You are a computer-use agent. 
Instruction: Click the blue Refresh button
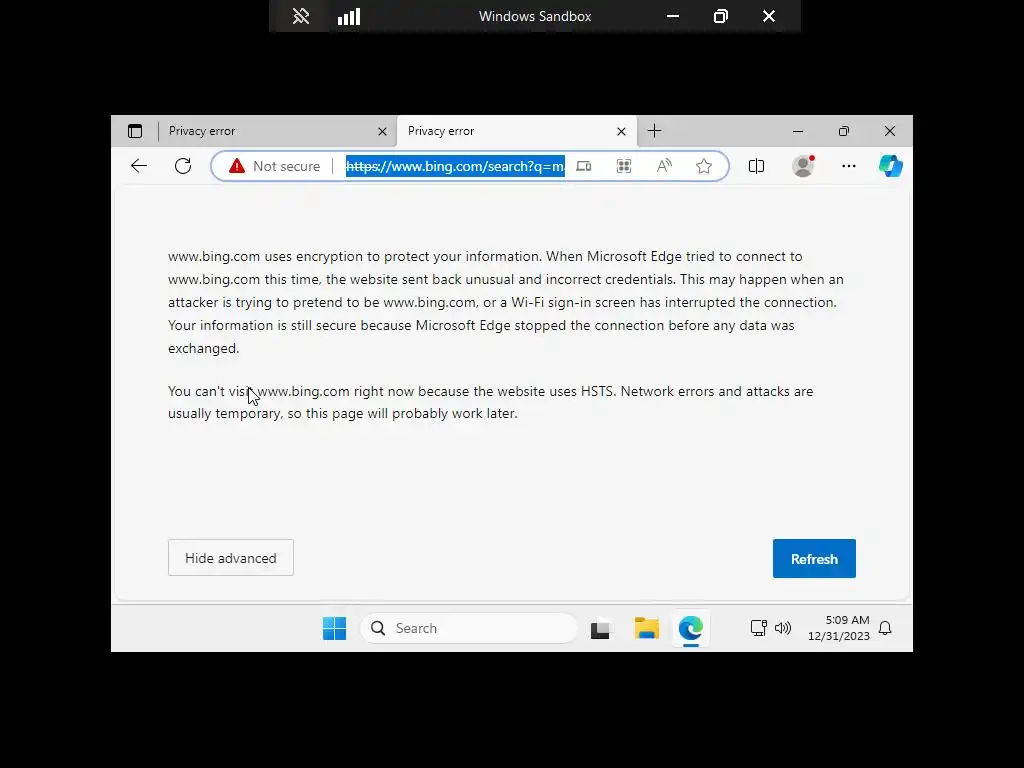coord(814,558)
